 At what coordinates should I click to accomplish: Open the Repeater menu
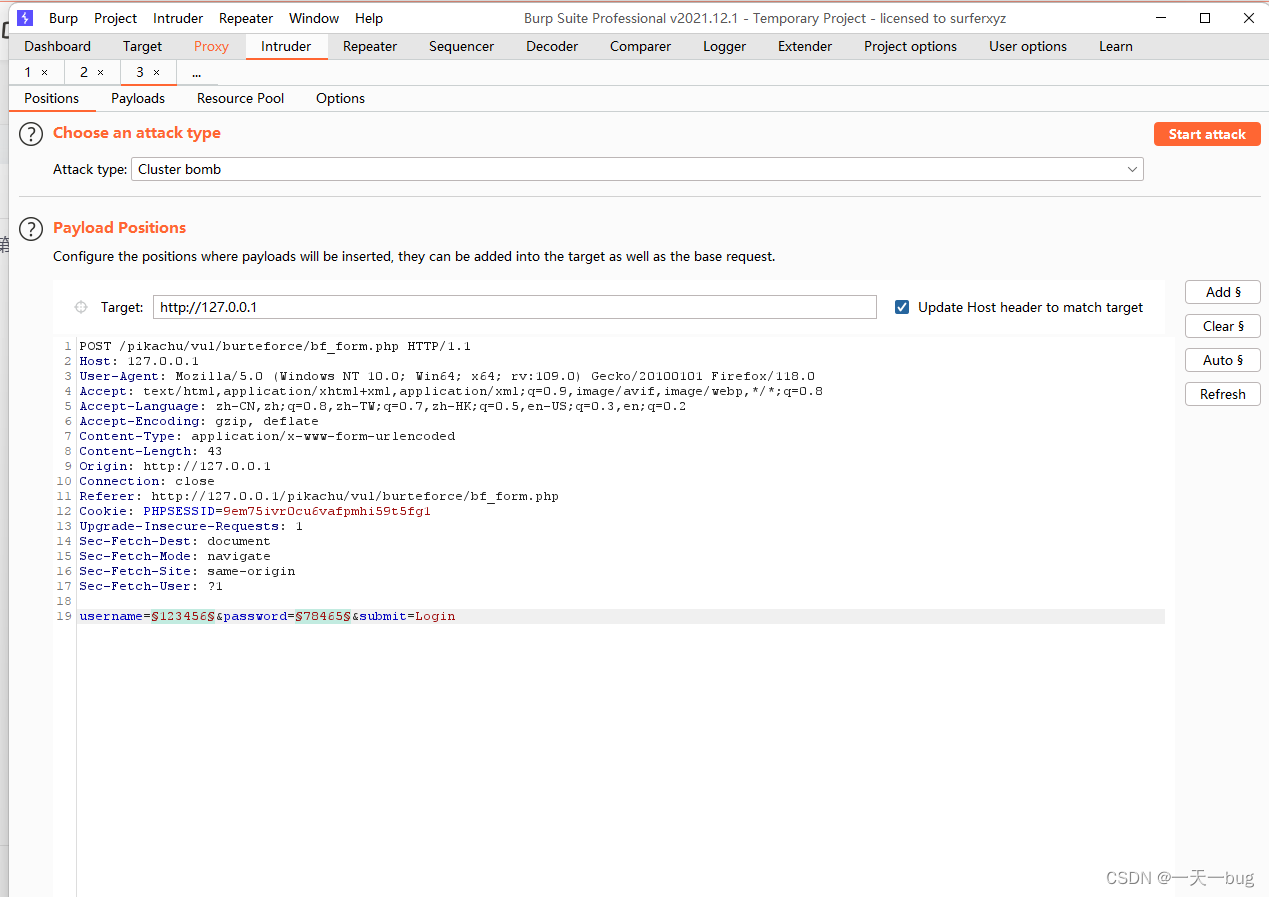pos(246,18)
